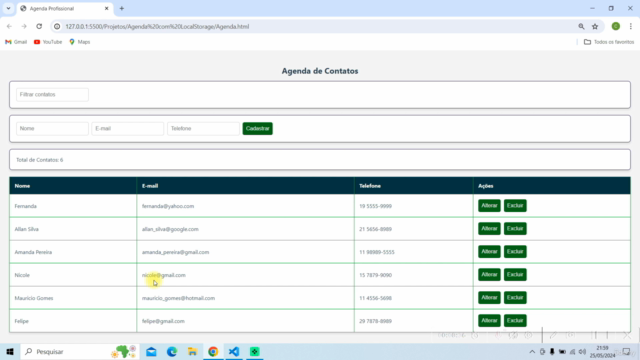Click the Total de Contatos: 6 text
The image size is (640, 360).
tap(40, 160)
